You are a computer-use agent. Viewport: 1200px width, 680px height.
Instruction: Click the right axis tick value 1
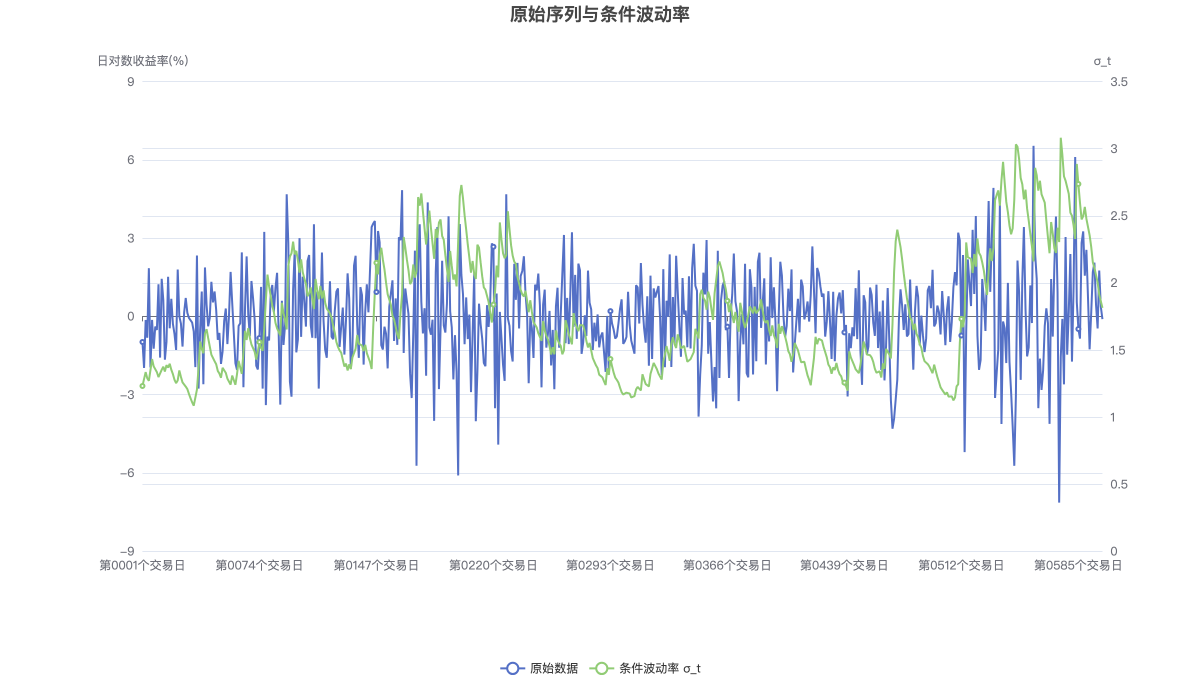1114,418
